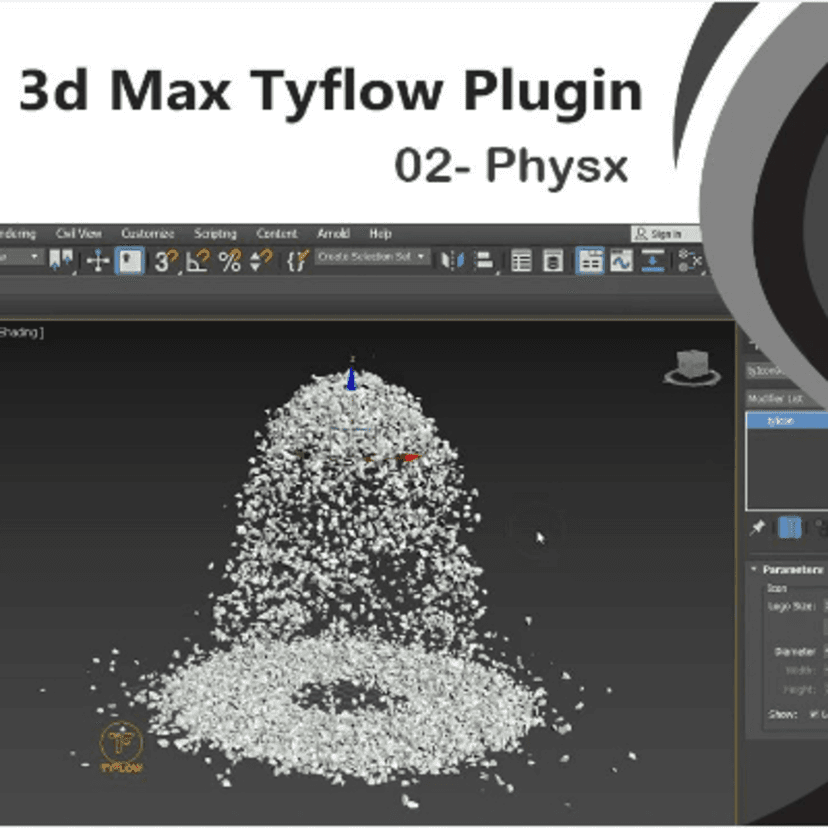Toggle the Show checkbox under Icon

click(x=816, y=714)
